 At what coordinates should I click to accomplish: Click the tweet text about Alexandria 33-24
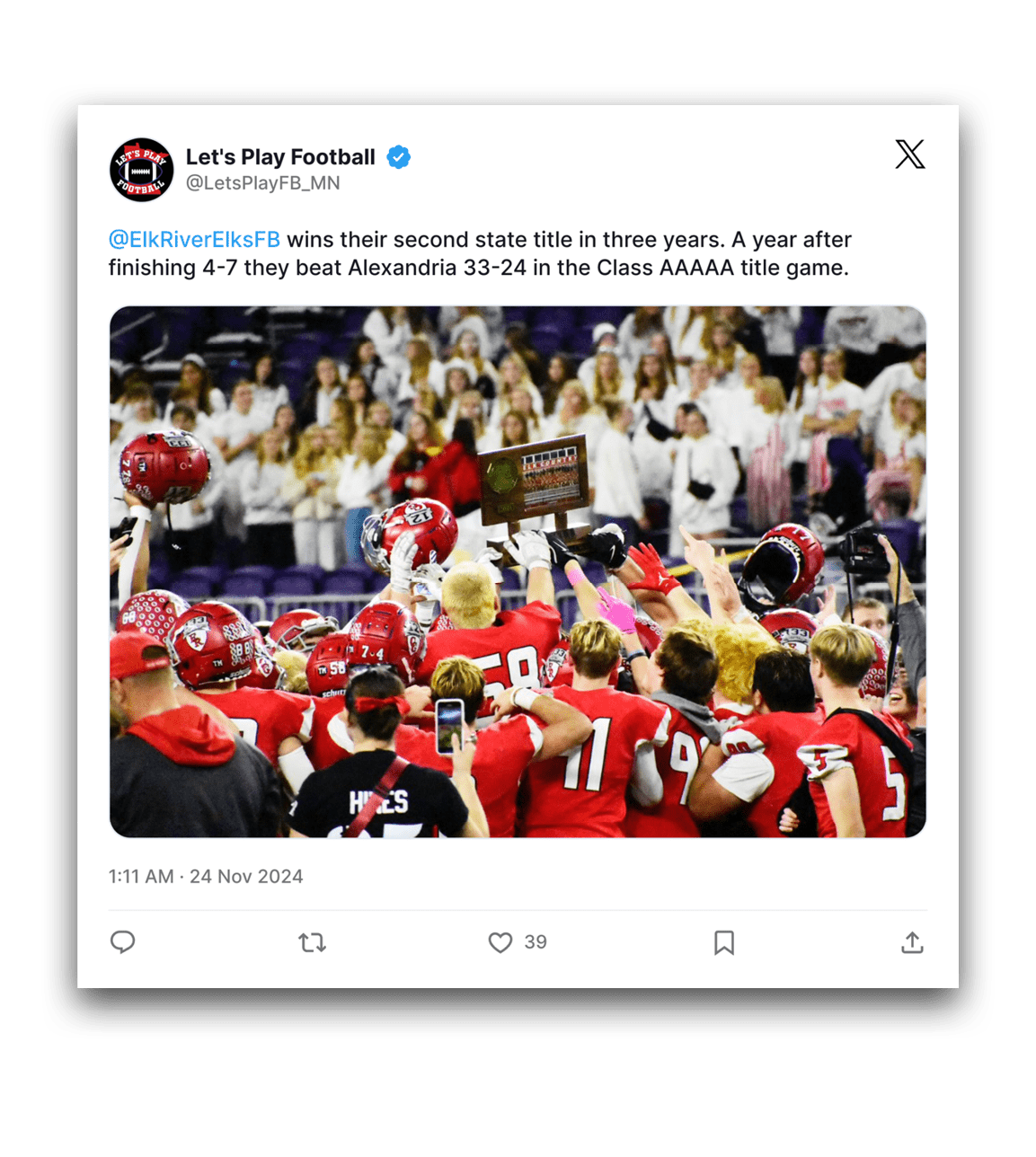coord(480,254)
